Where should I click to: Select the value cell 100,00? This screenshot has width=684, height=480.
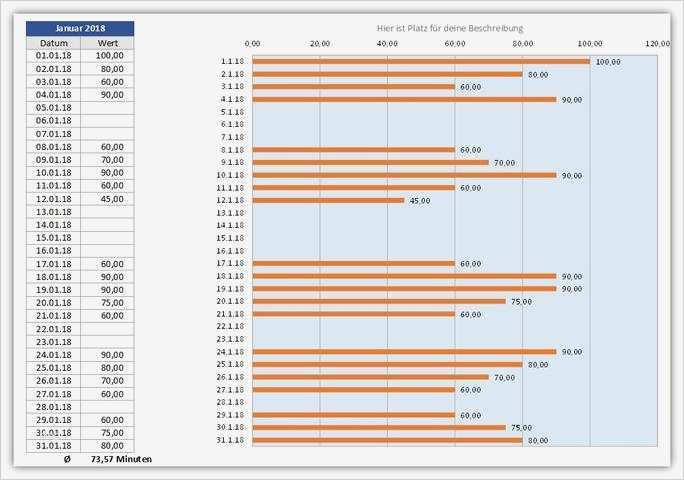[108, 55]
